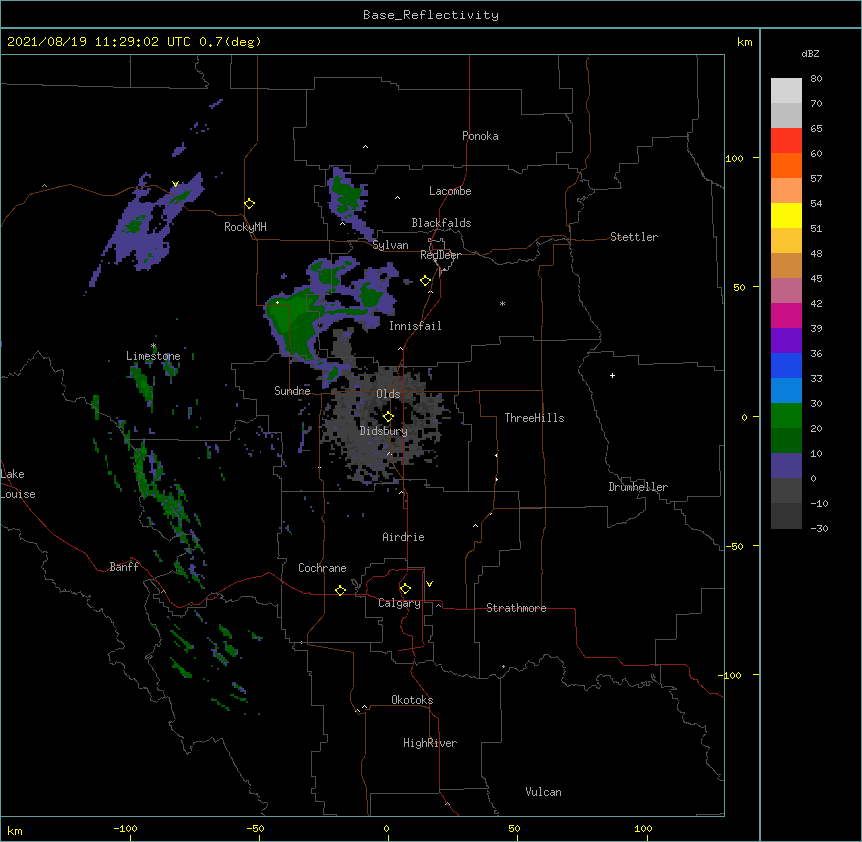
Task: Click the blue swatch between 36 and 33
Action: [786, 366]
